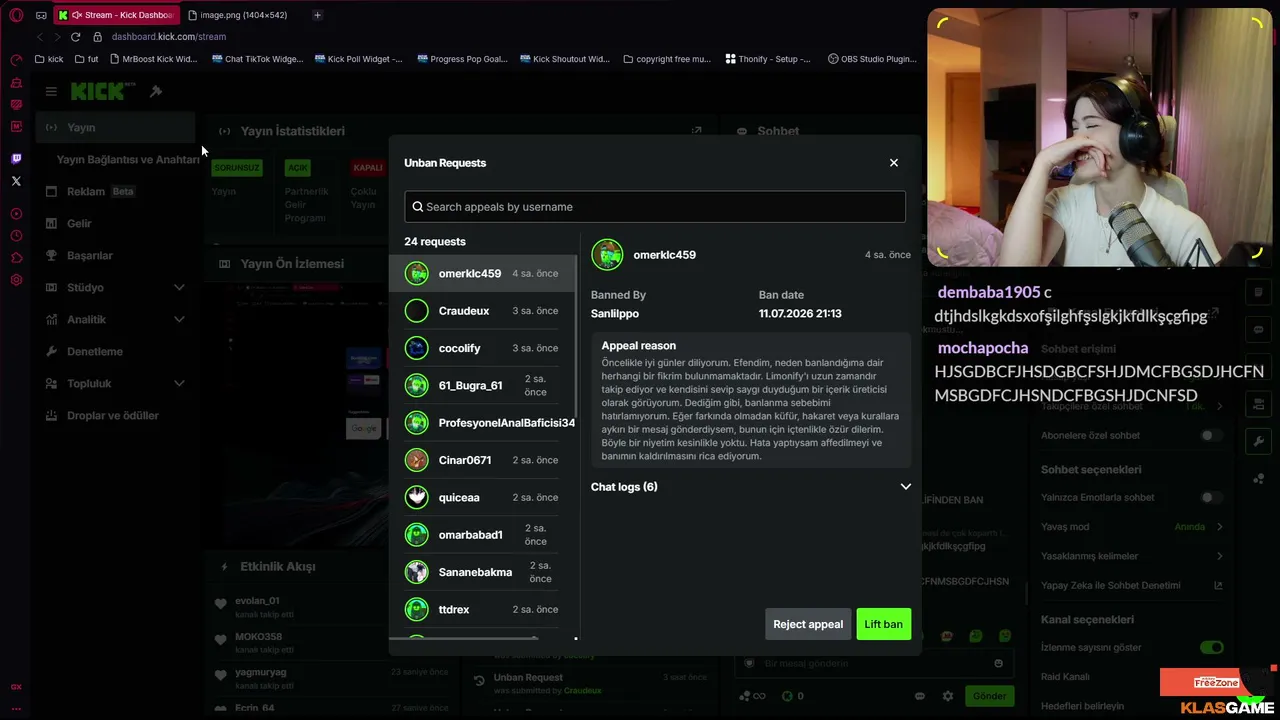Open Yavaş mod options
This screenshot has width=1280, height=720.
(1132, 526)
